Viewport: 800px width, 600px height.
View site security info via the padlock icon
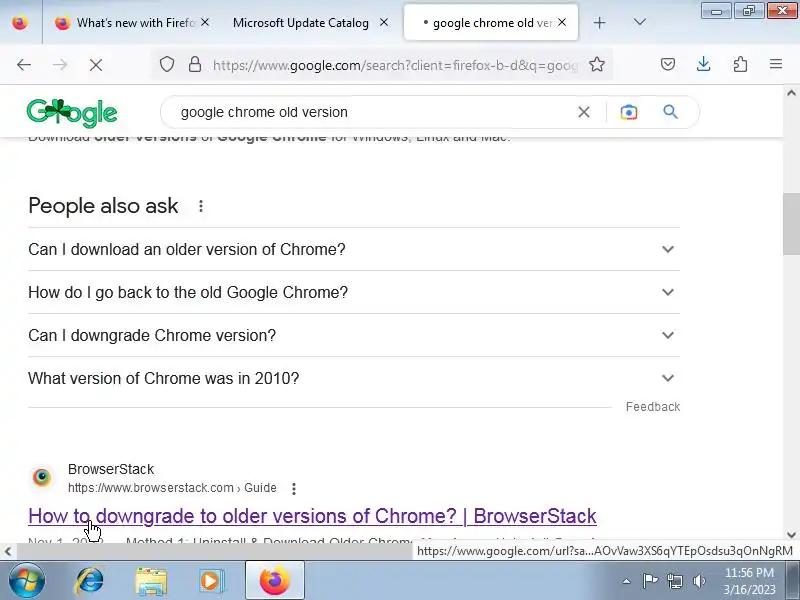194,64
